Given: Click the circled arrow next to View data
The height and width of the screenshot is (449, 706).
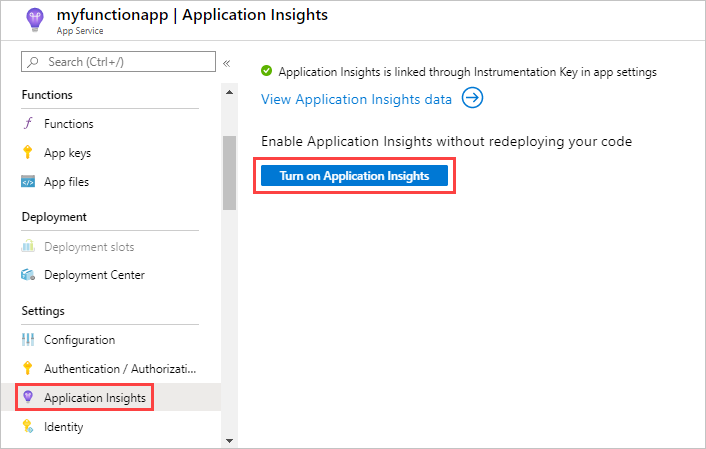Looking at the screenshot, I should pyautogui.click(x=472, y=98).
